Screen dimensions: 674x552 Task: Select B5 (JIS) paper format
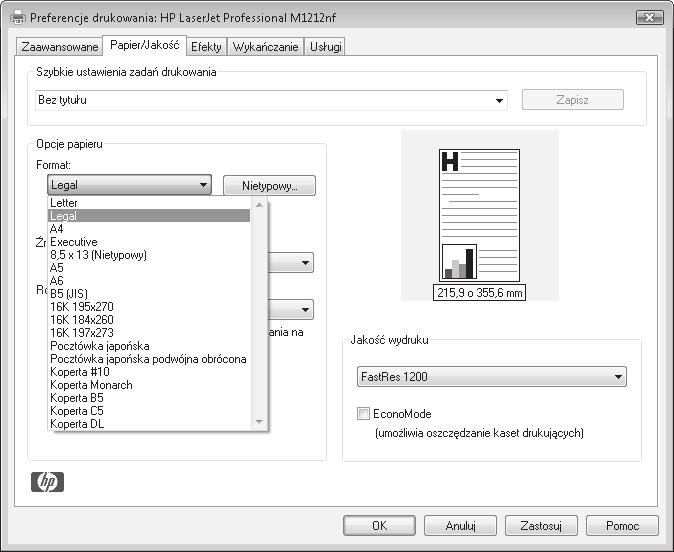149,294
